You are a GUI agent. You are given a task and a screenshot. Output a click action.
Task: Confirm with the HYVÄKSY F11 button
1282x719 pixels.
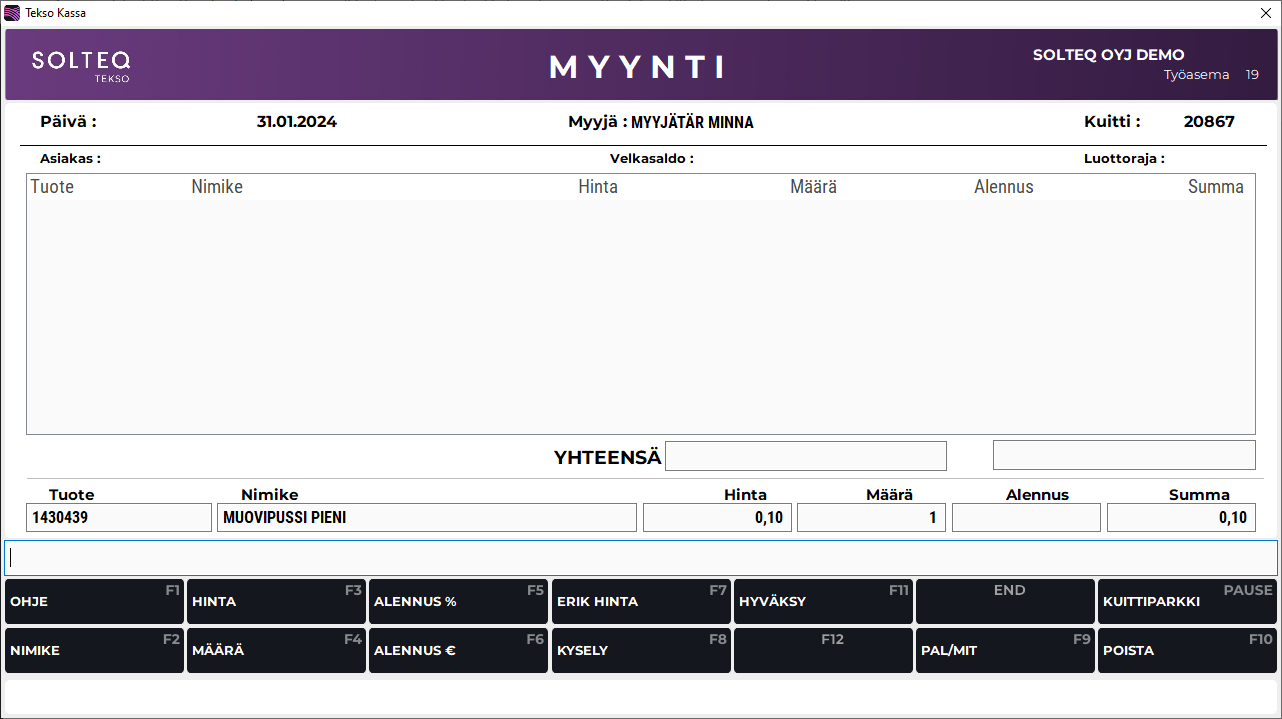[823, 601]
